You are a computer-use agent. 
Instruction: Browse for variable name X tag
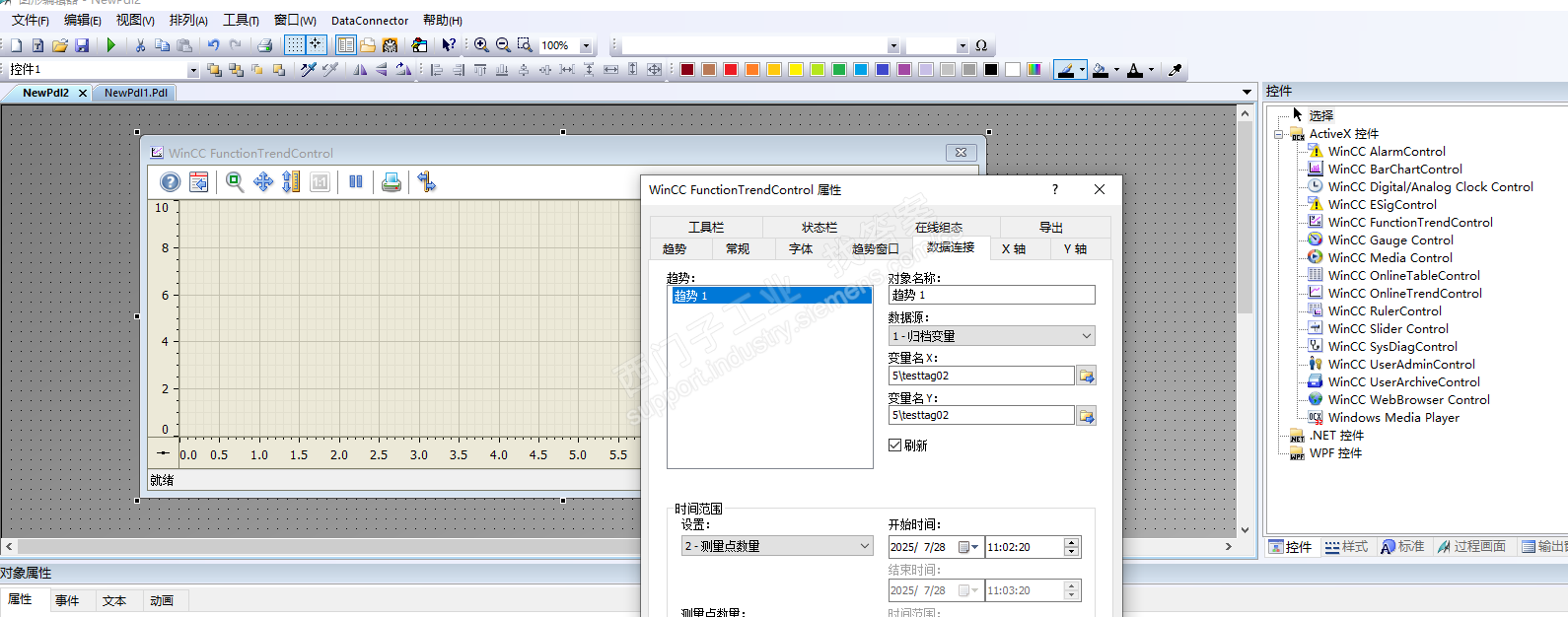(x=1086, y=376)
